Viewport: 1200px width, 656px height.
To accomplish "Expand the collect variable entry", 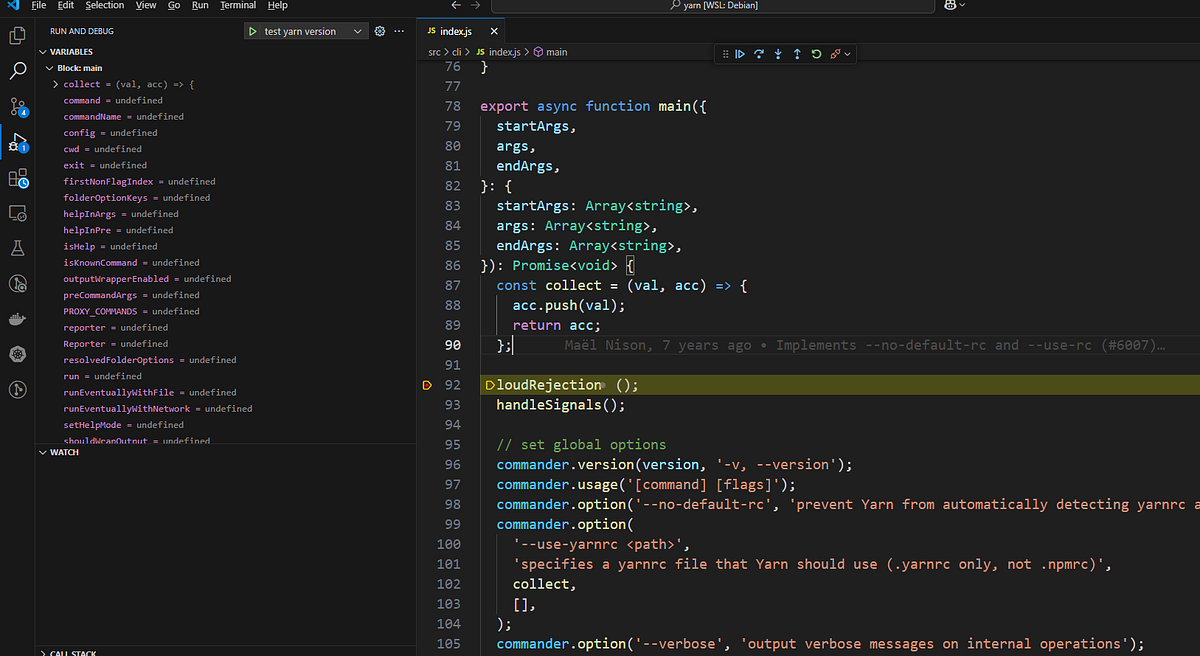I will 57,84.
